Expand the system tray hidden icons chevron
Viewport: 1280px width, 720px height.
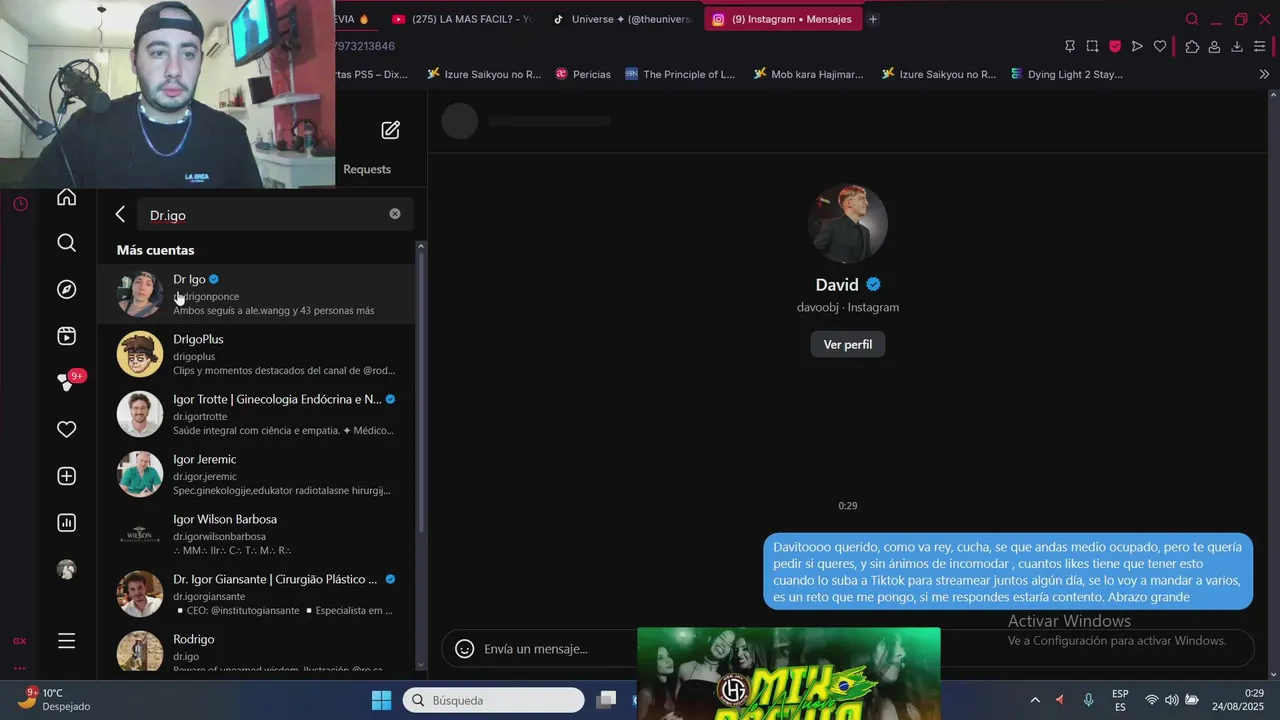click(x=1035, y=700)
